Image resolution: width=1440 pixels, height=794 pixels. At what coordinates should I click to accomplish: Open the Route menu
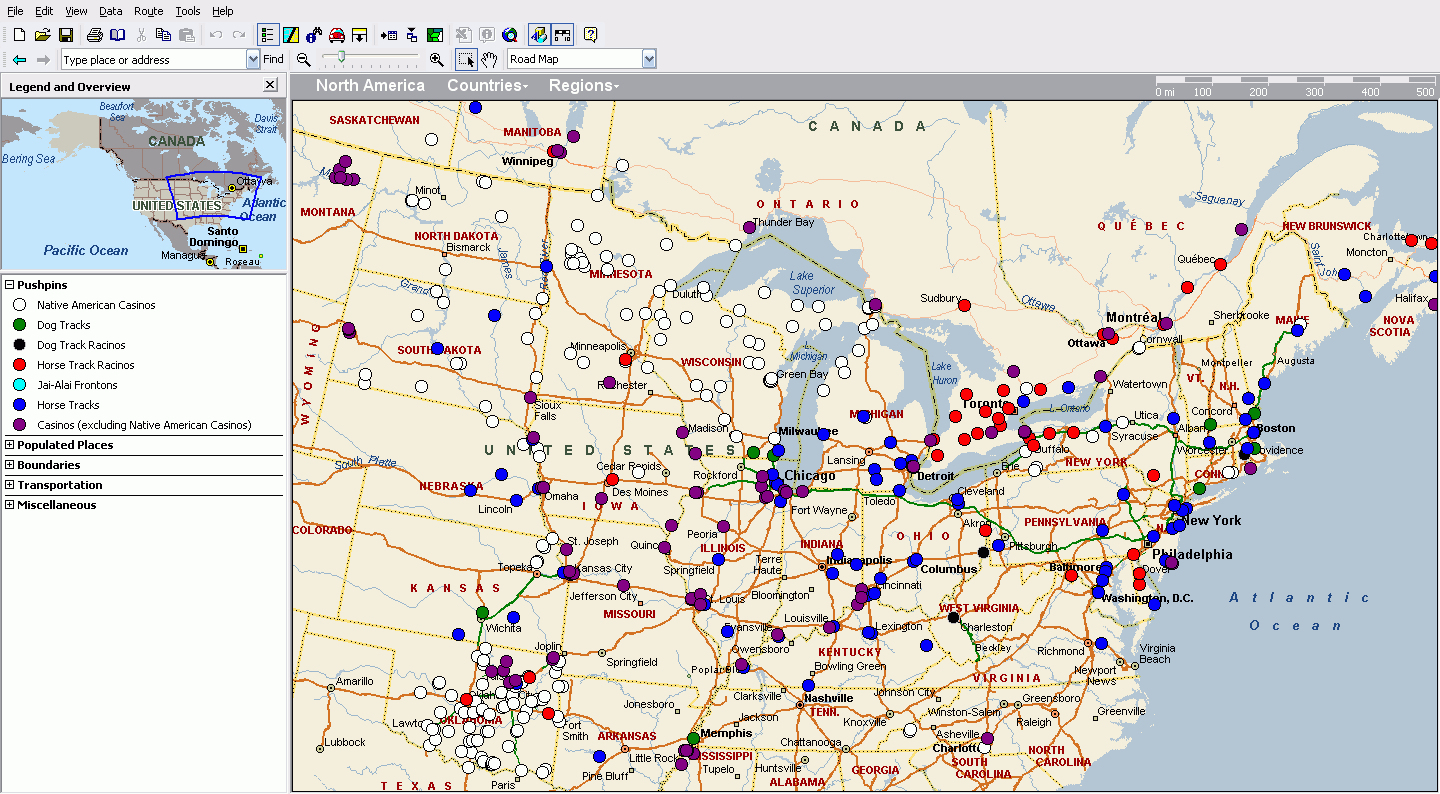[x=148, y=11]
